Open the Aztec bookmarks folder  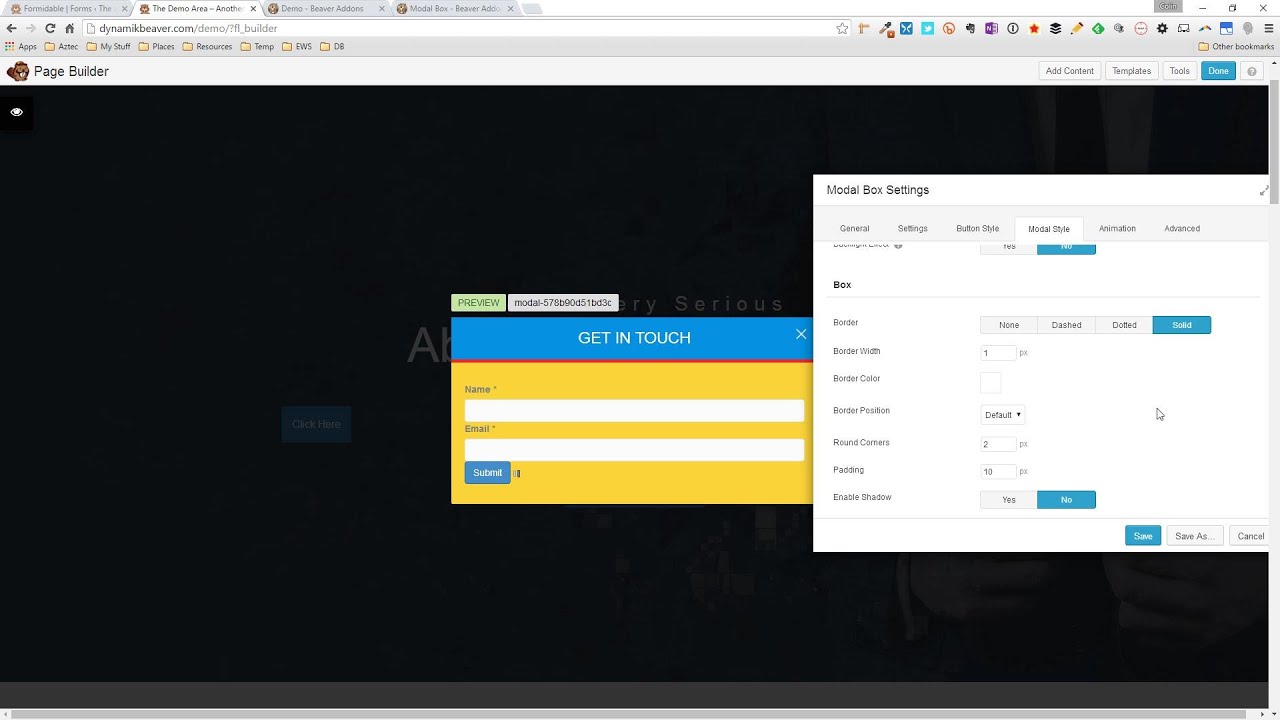pyautogui.click(x=61, y=47)
